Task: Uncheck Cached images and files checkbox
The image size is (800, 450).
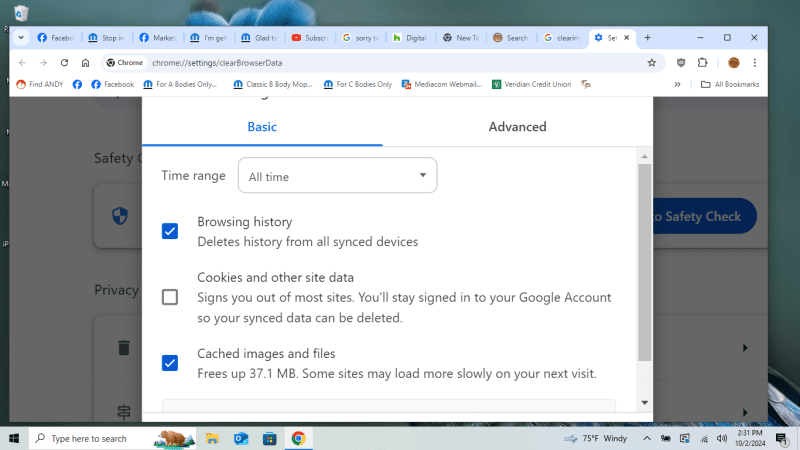Action: (170, 363)
